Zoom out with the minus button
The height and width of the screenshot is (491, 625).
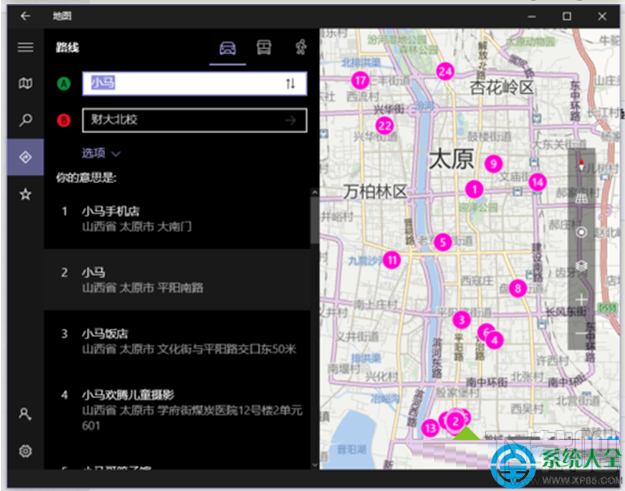[581, 333]
